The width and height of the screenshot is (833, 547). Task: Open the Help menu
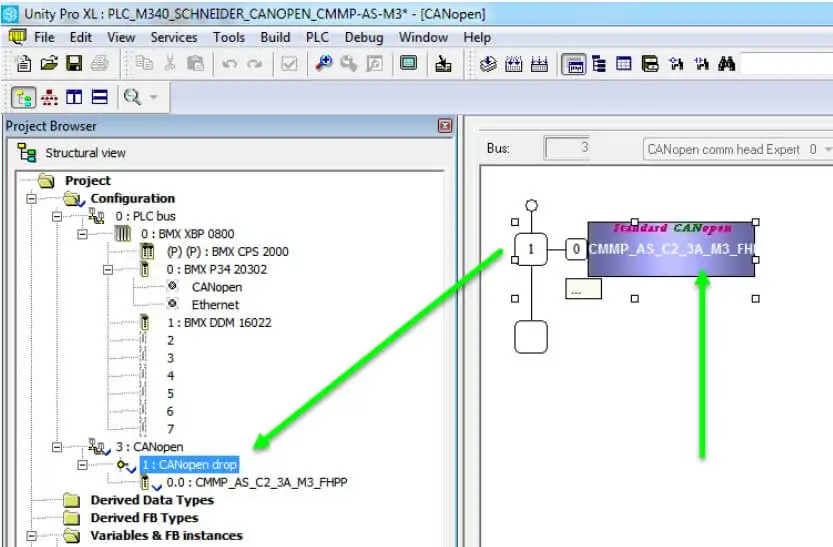[477, 38]
